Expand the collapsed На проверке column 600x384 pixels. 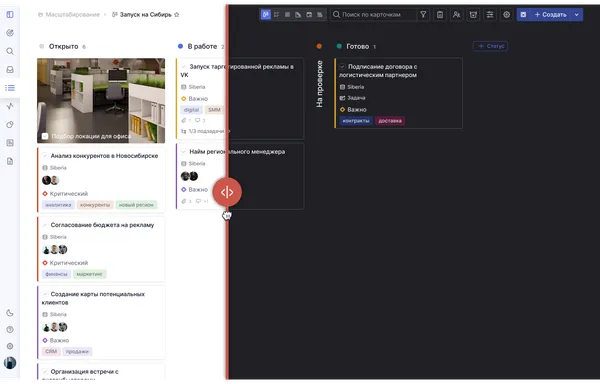click(319, 83)
